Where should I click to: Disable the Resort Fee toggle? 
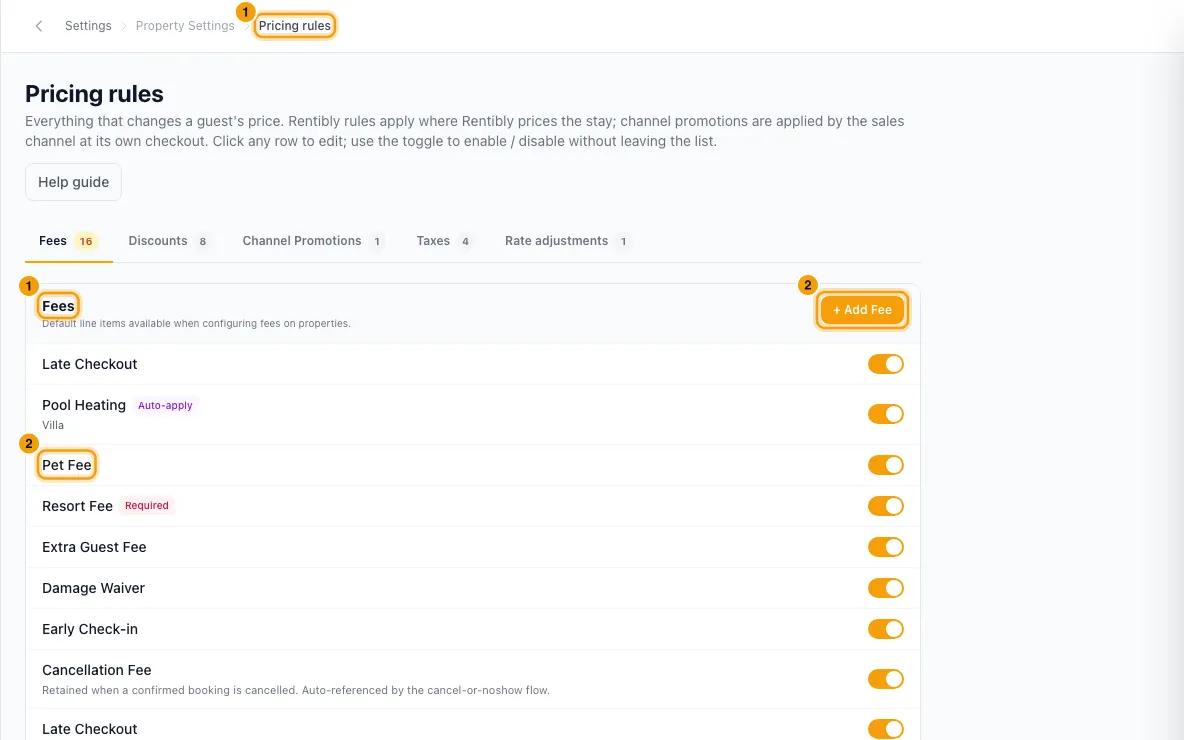[885, 506]
